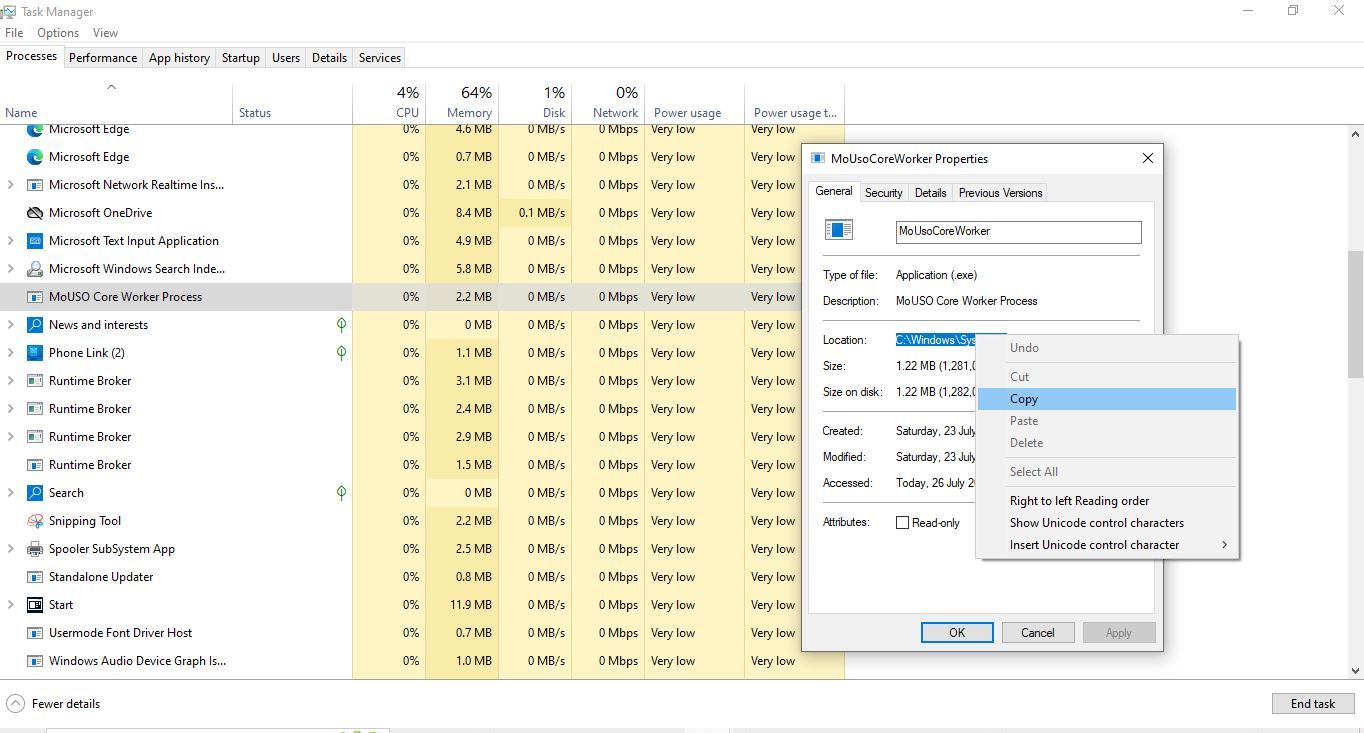
Task: Open the View menu
Action: pos(105,33)
